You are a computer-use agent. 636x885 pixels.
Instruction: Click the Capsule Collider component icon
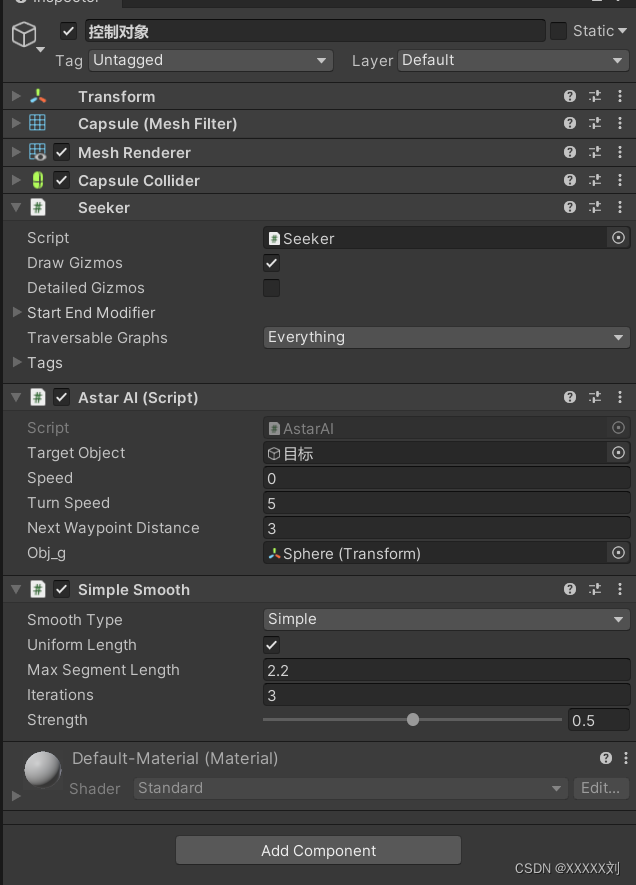[x=38, y=181]
